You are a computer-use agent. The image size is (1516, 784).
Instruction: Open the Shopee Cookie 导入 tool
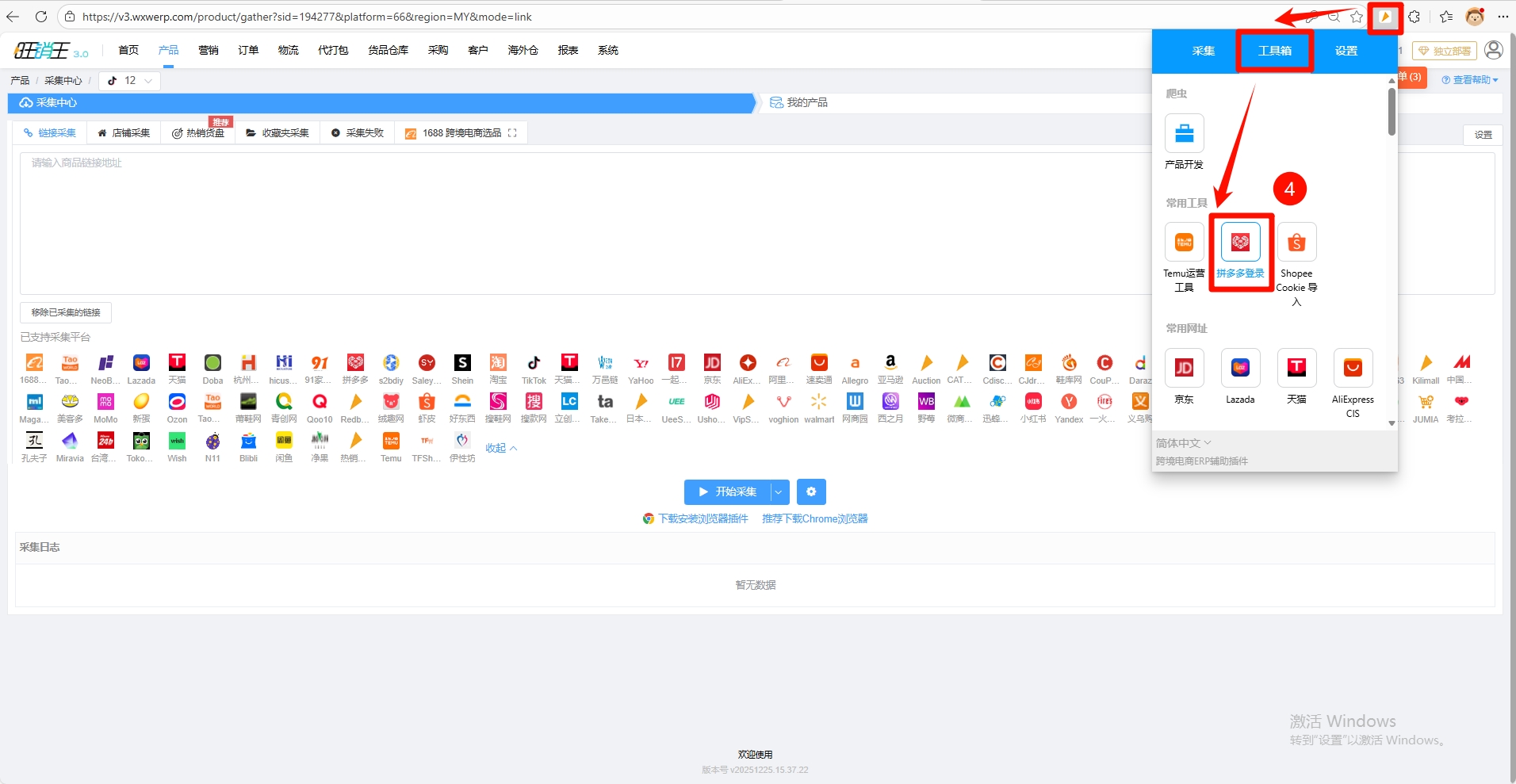1296,243
